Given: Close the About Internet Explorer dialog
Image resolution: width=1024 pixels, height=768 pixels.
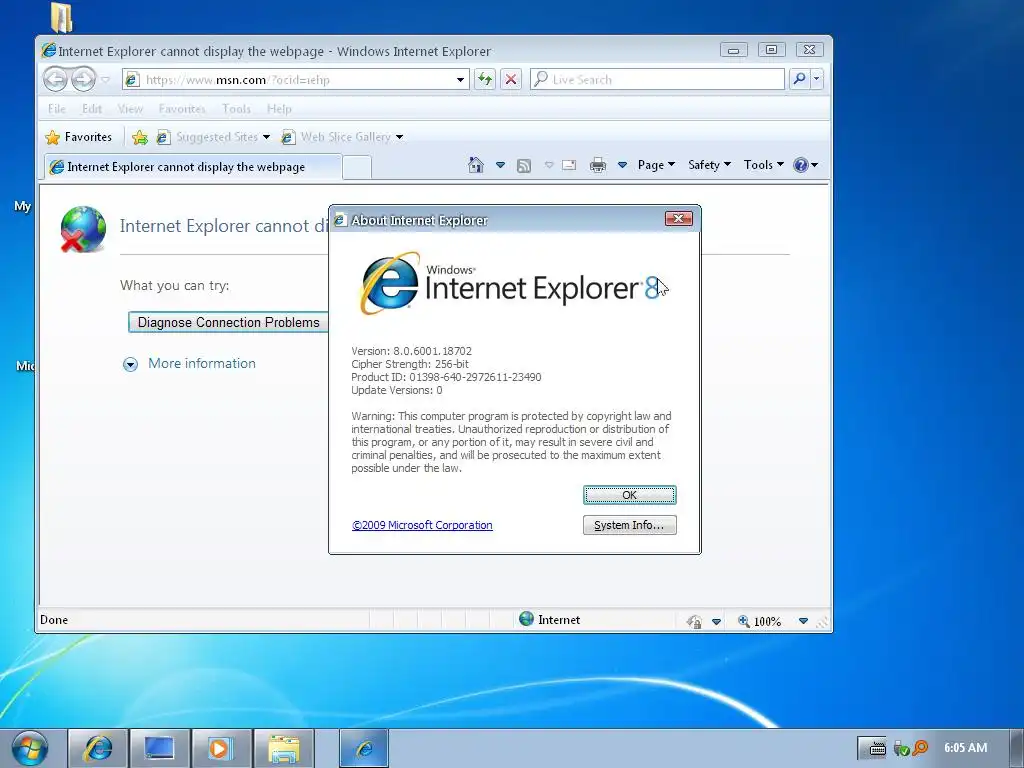Looking at the screenshot, I should click(x=679, y=219).
